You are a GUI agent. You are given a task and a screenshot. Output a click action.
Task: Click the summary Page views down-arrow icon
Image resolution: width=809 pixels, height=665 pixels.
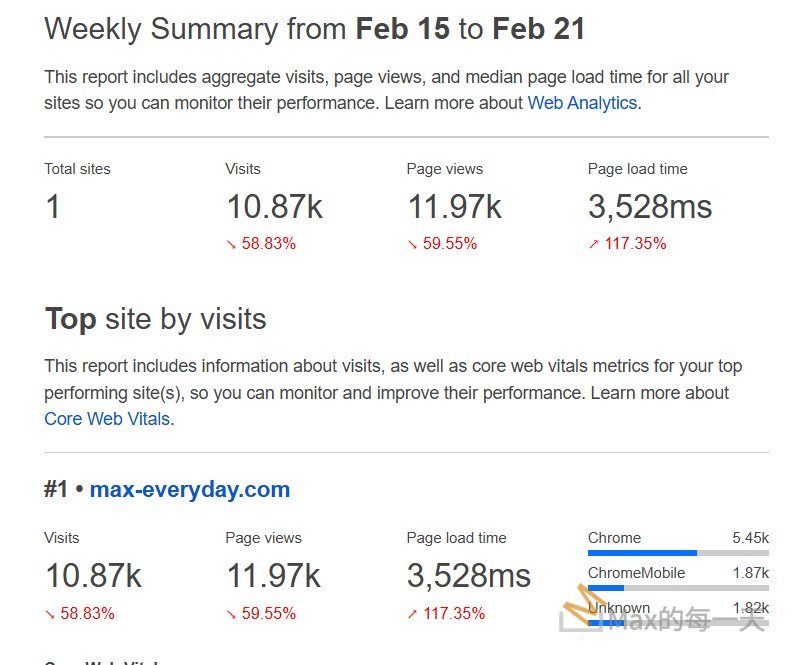pos(413,244)
